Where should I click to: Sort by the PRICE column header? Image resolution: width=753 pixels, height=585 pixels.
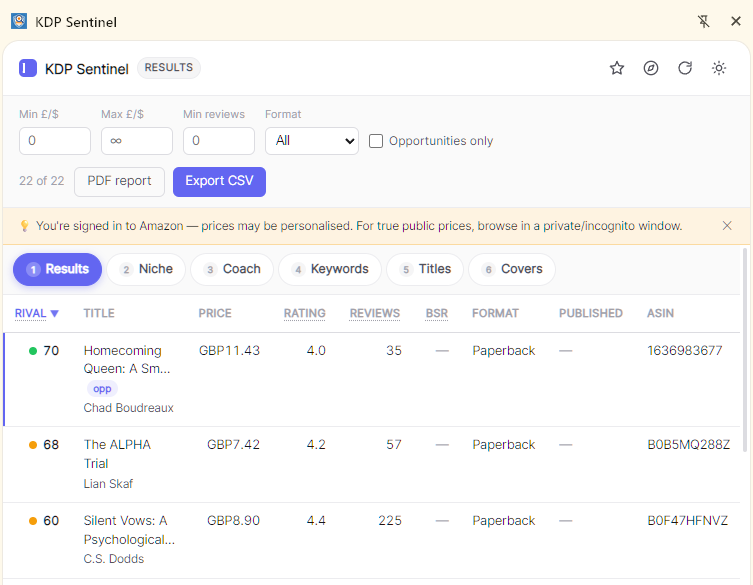click(215, 313)
